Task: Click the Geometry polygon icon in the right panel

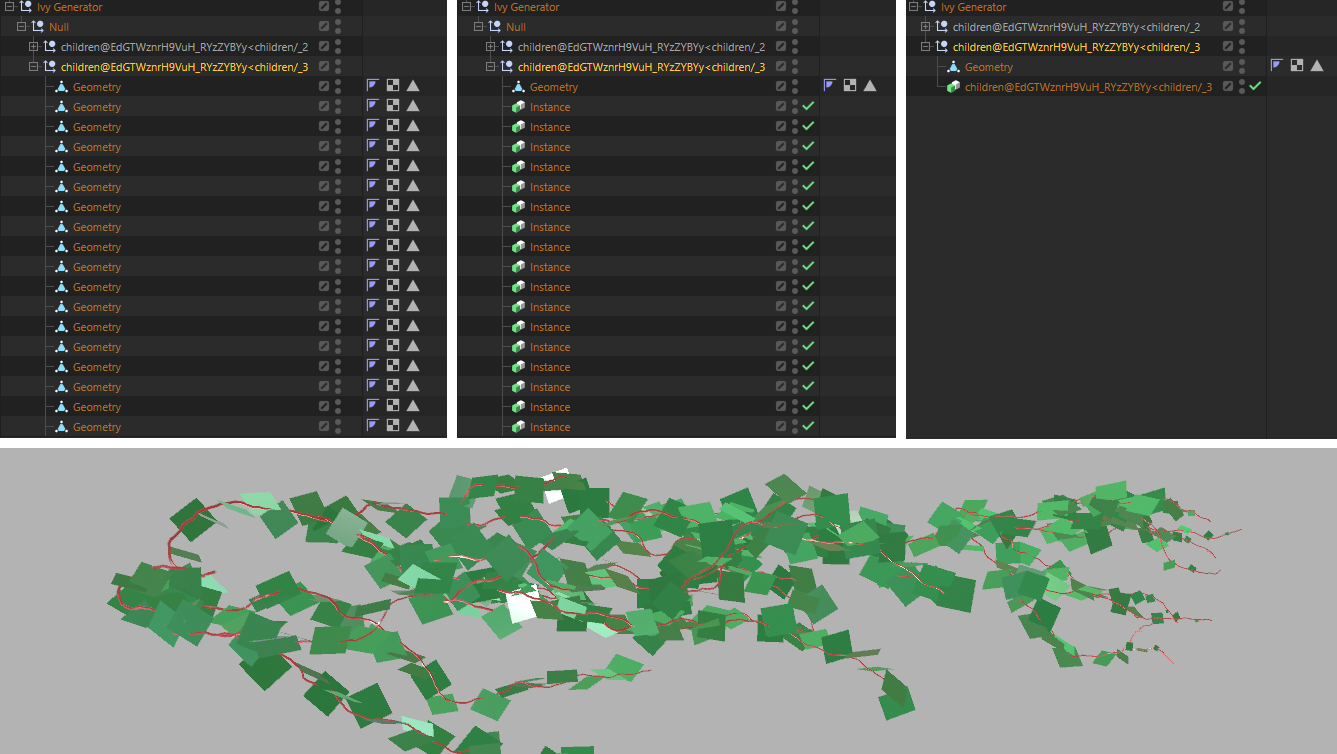Action: pos(953,67)
